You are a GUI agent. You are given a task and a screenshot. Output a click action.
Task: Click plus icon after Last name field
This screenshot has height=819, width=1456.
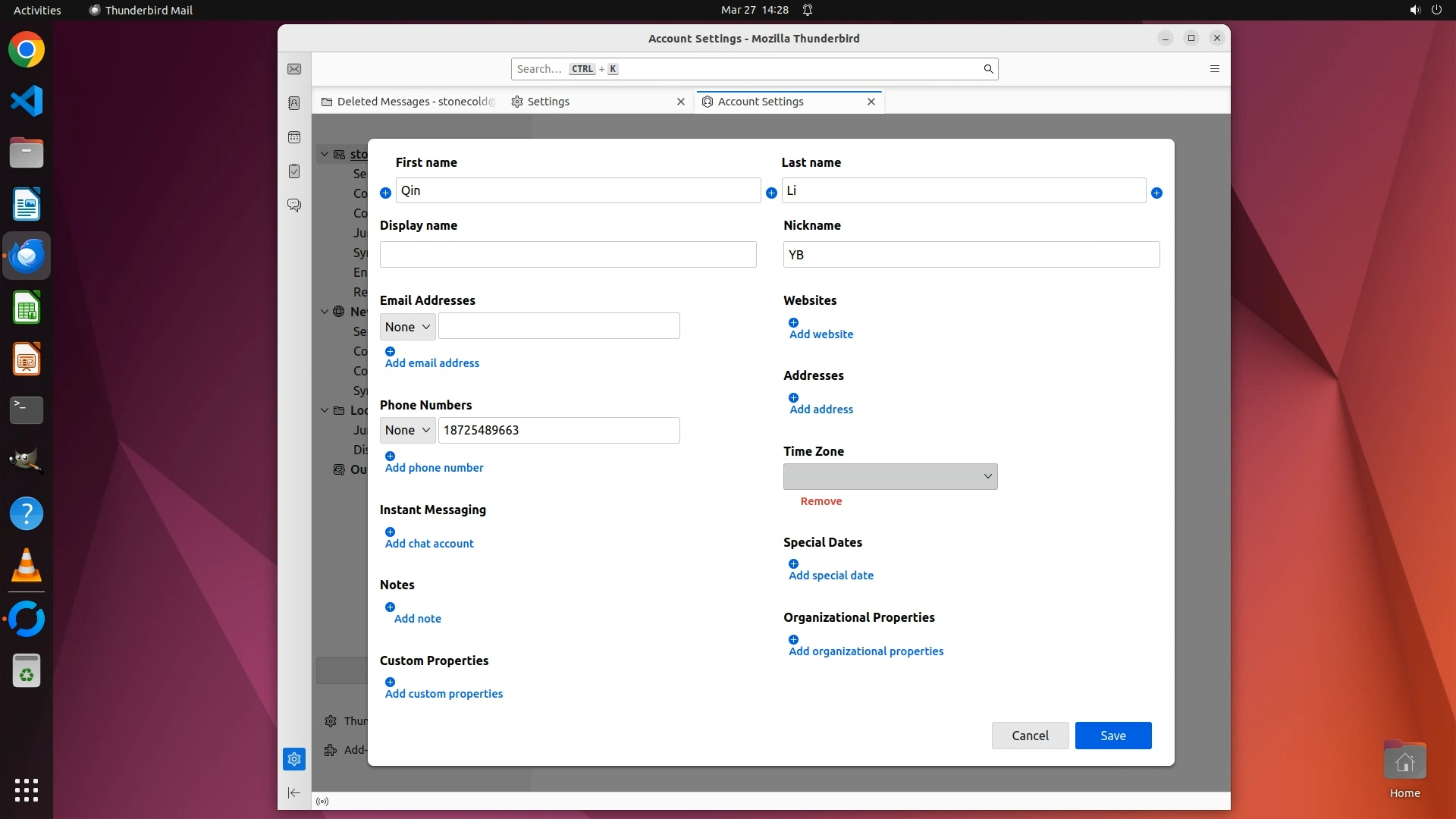1156,193
